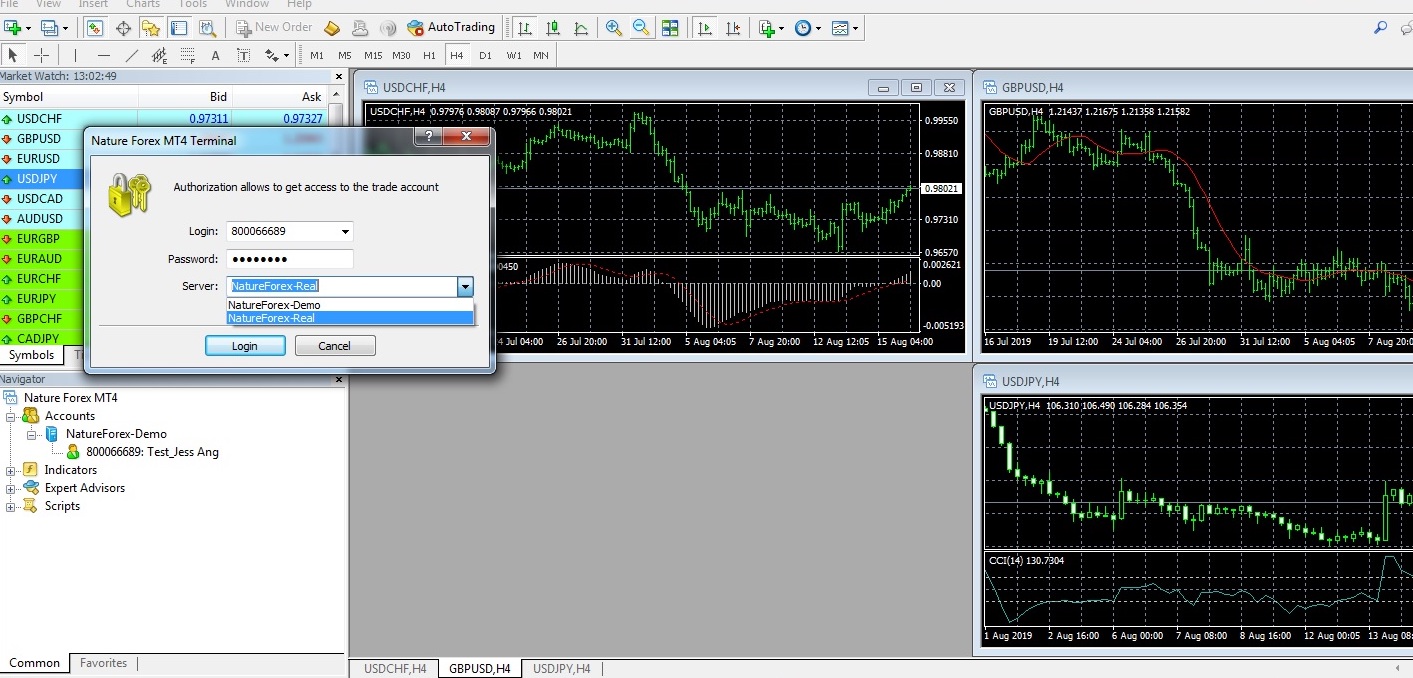Switch chart to candlesticks style

553,28
